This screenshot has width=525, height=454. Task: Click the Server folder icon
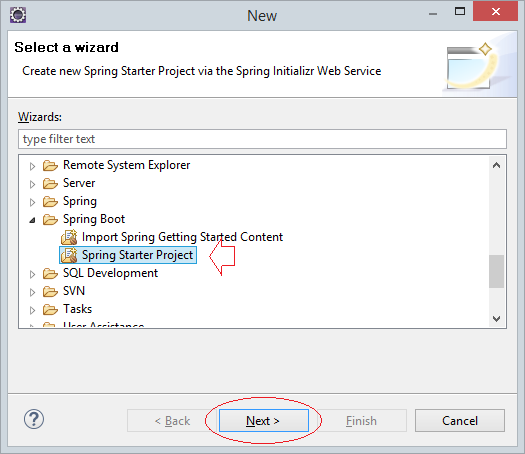(50, 183)
